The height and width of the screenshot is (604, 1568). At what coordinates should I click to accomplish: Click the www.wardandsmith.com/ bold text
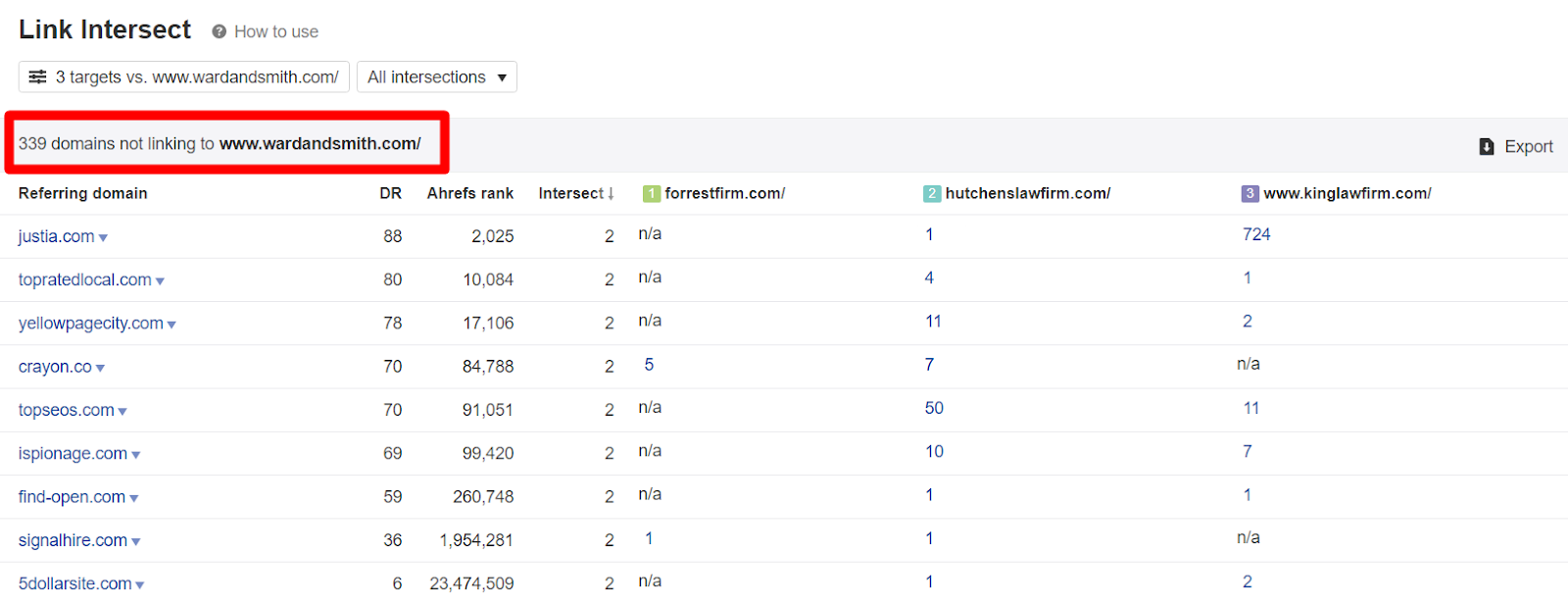[320, 143]
